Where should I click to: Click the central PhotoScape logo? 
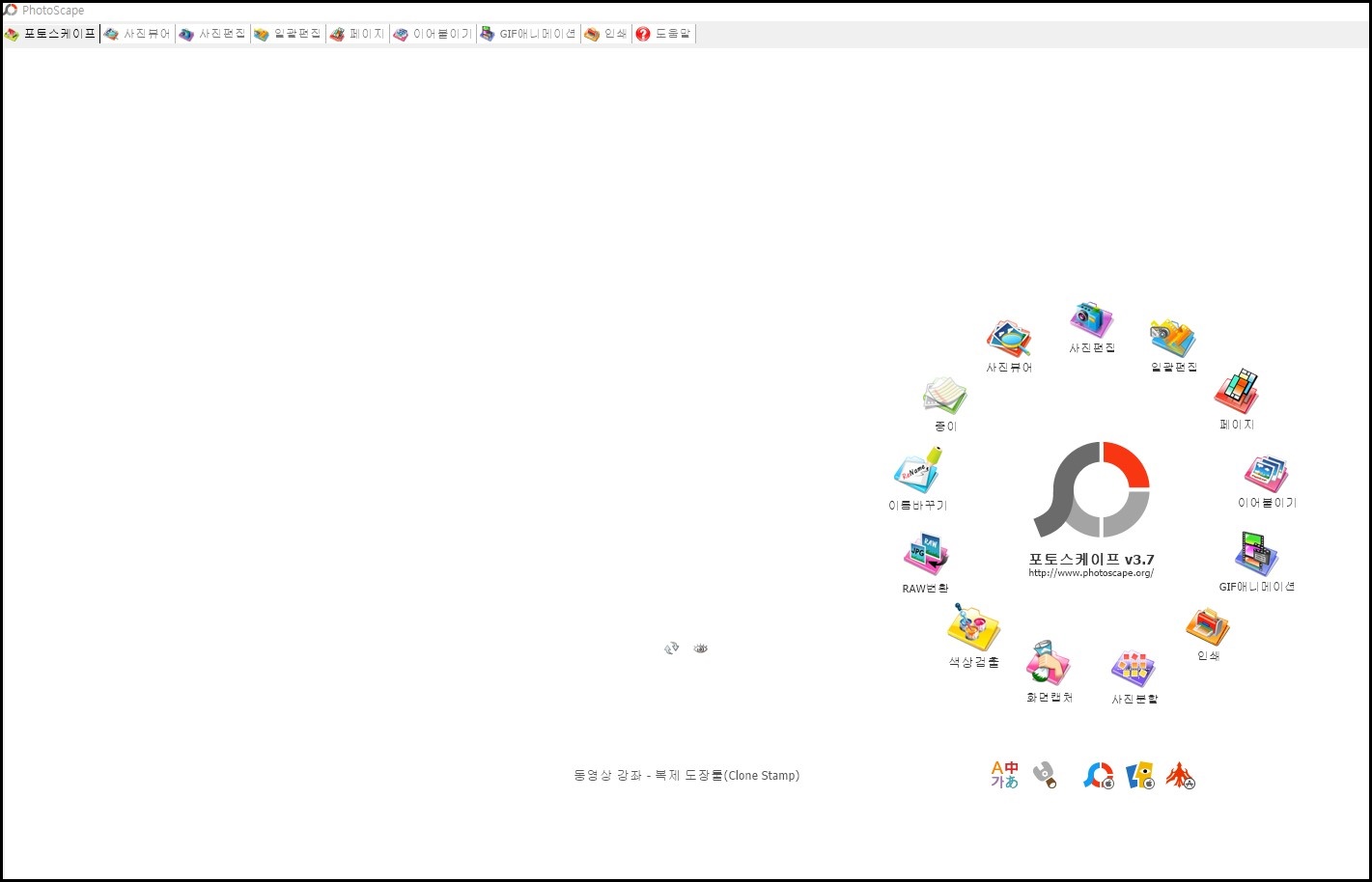coord(1092,489)
